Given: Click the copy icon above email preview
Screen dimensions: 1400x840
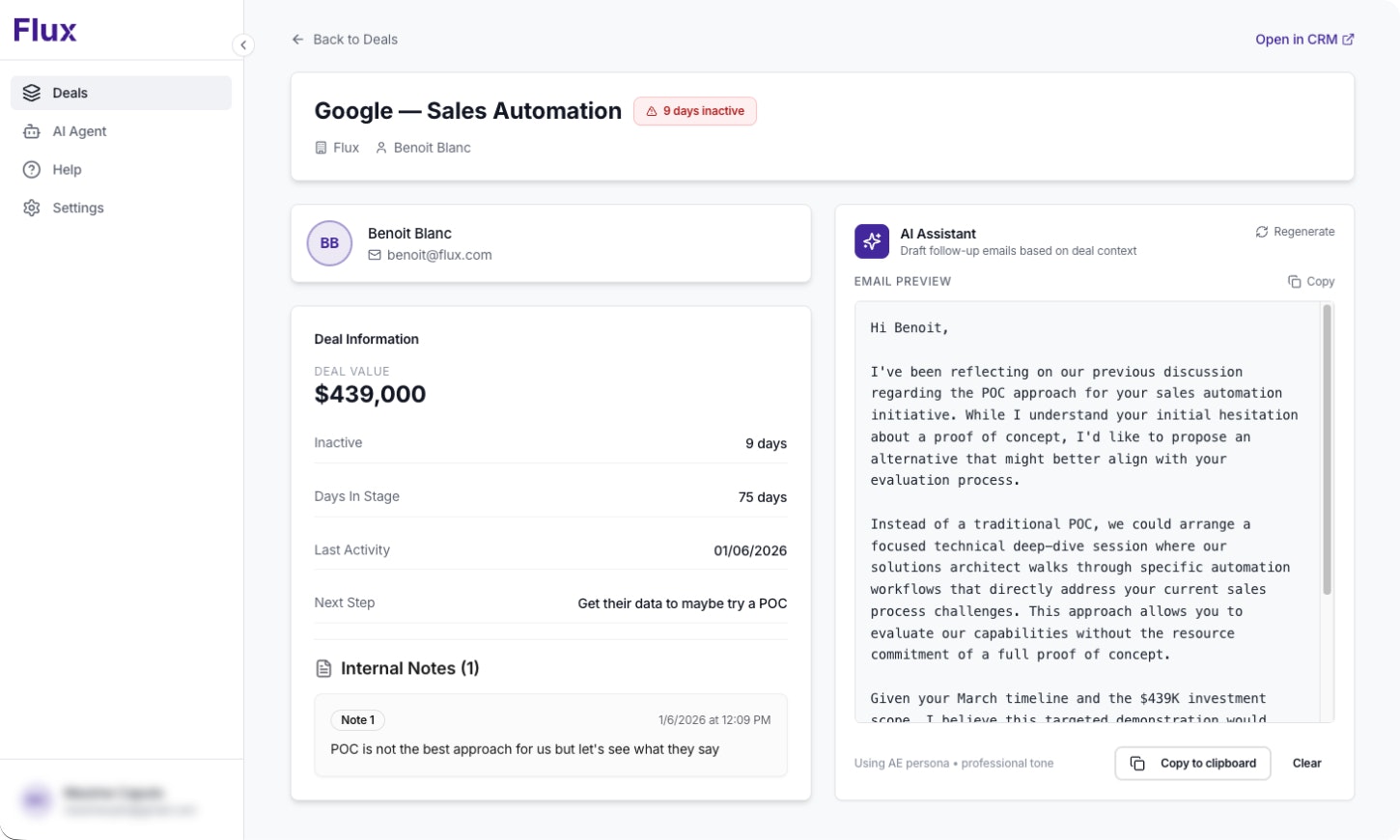Looking at the screenshot, I should [1294, 282].
